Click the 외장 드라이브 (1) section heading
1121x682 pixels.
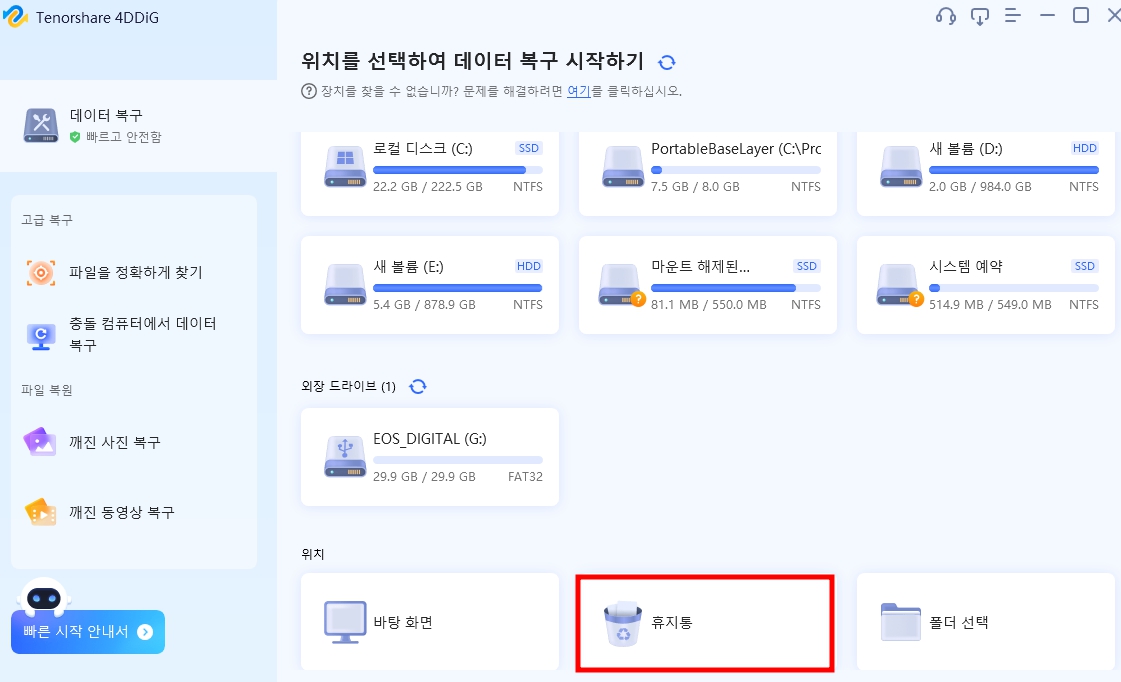coord(349,387)
